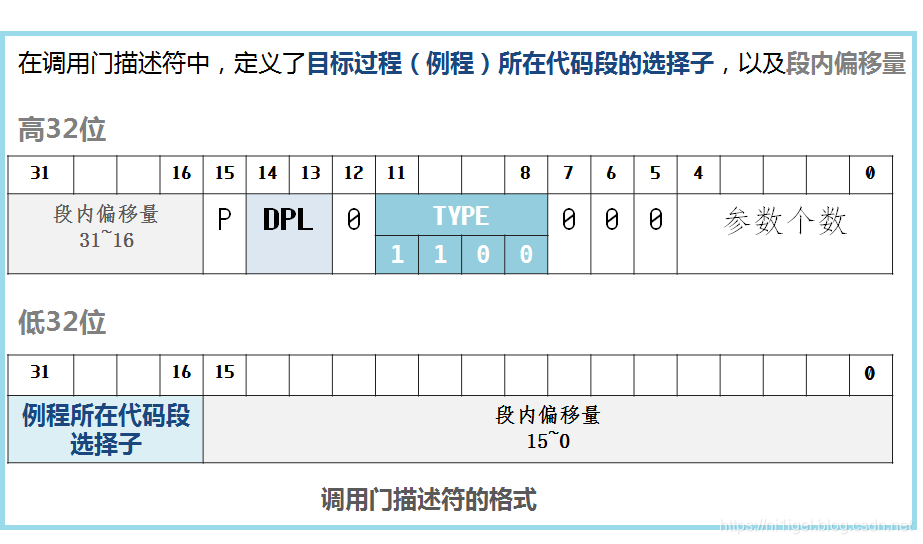Click bit number 11 header cell
This screenshot has width=923, height=544.
click(397, 174)
